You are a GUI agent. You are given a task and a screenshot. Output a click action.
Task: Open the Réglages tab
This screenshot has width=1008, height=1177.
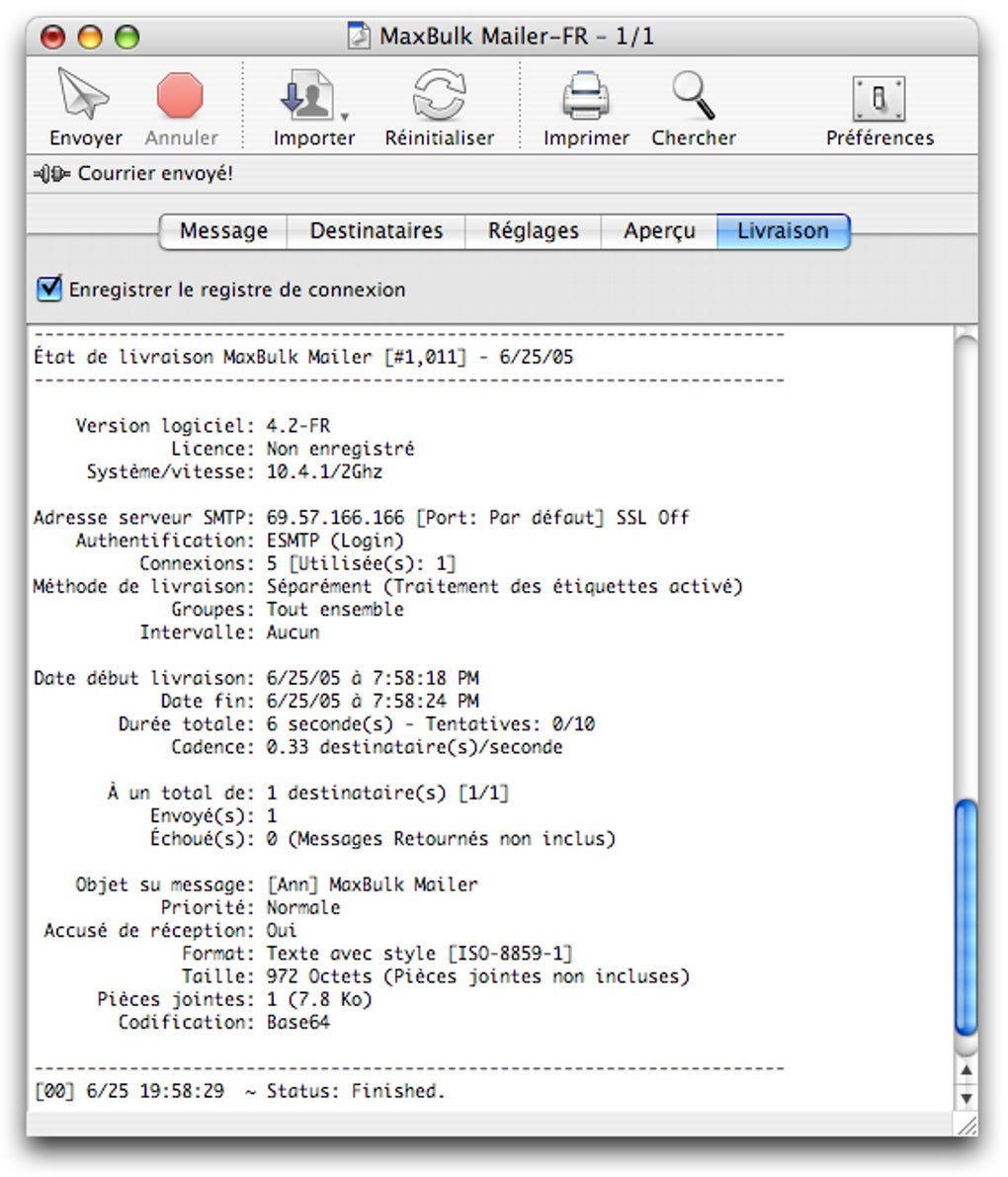tap(533, 230)
